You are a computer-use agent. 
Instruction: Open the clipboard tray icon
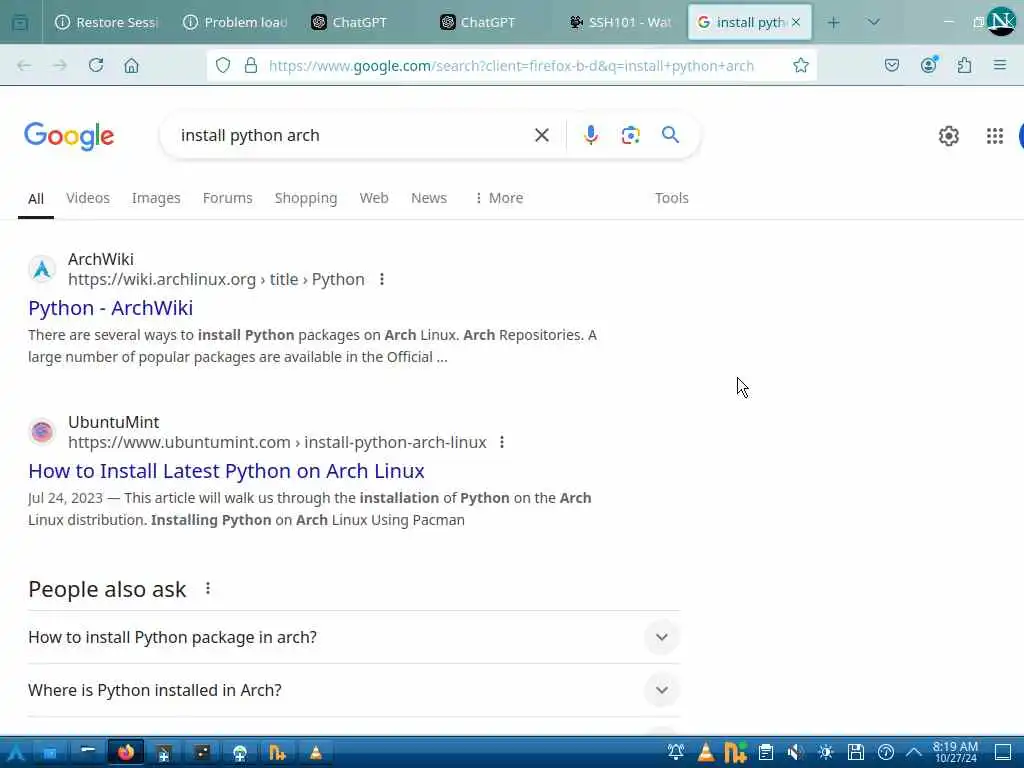(x=765, y=752)
